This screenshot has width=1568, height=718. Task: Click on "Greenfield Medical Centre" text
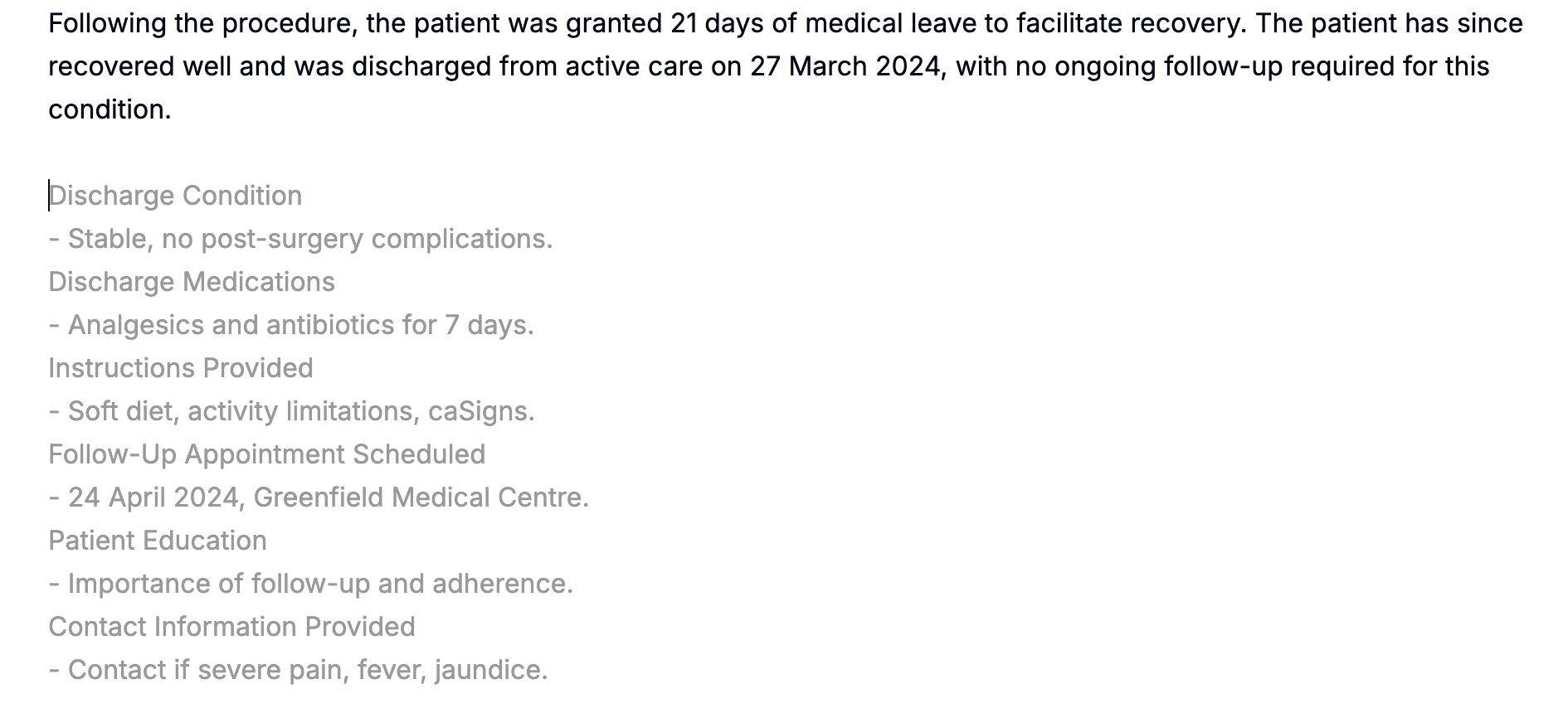420,497
